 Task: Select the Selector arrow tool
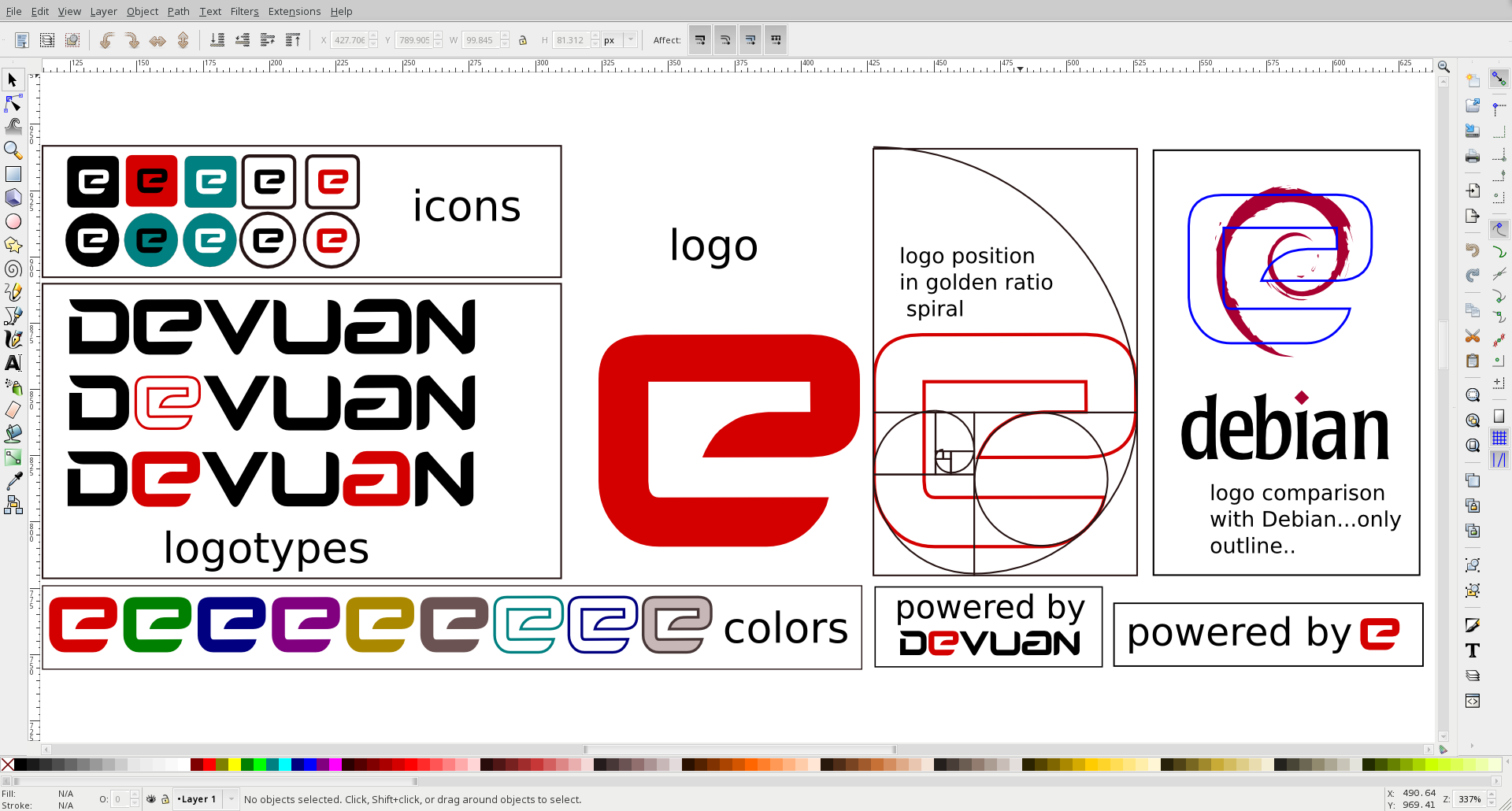[x=13, y=80]
